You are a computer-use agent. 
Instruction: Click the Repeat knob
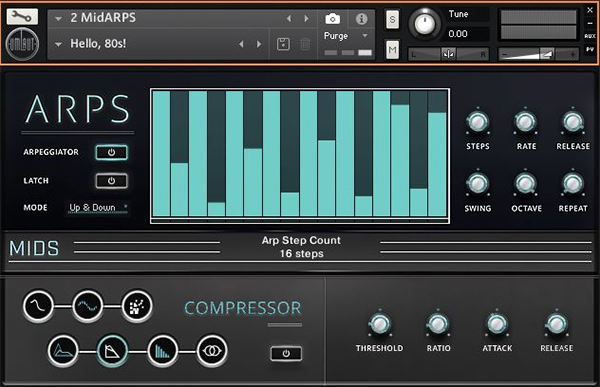pos(573,184)
